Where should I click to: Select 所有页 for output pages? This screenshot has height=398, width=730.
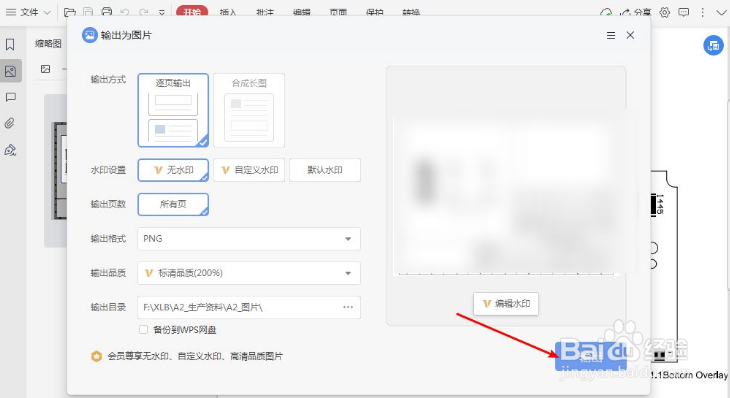[x=173, y=204]
